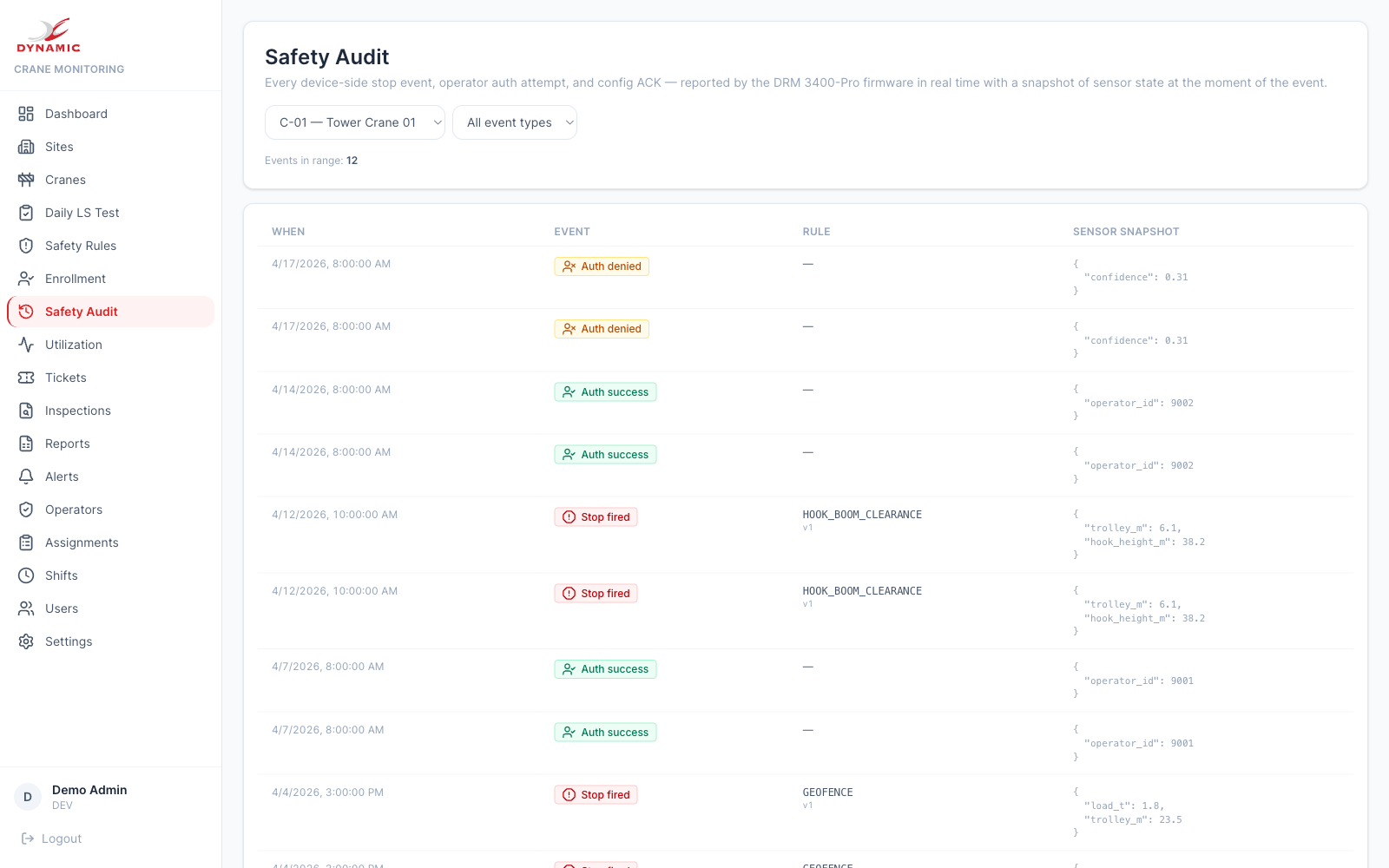Click the Utilization activity icon

(27, 345)
